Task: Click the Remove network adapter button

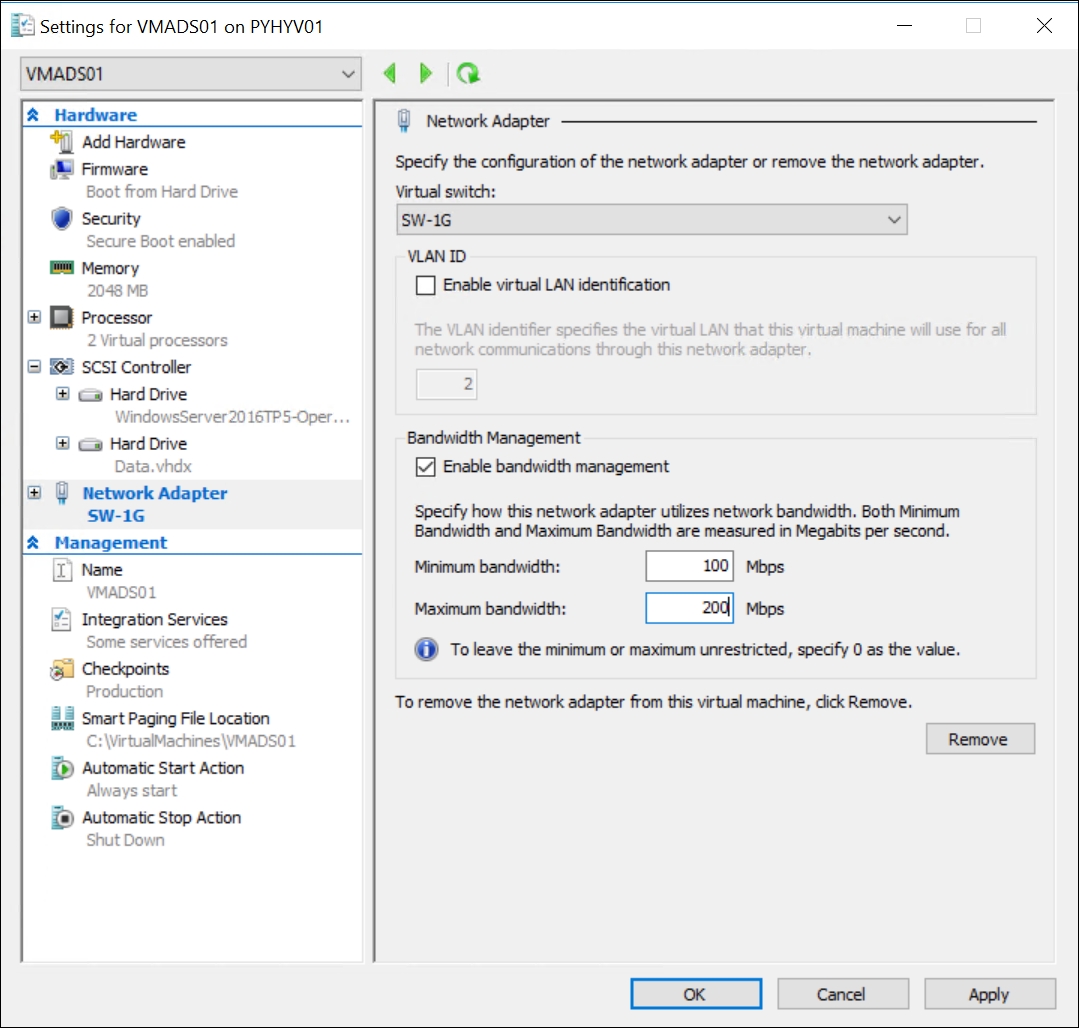Action: point(978,739)
